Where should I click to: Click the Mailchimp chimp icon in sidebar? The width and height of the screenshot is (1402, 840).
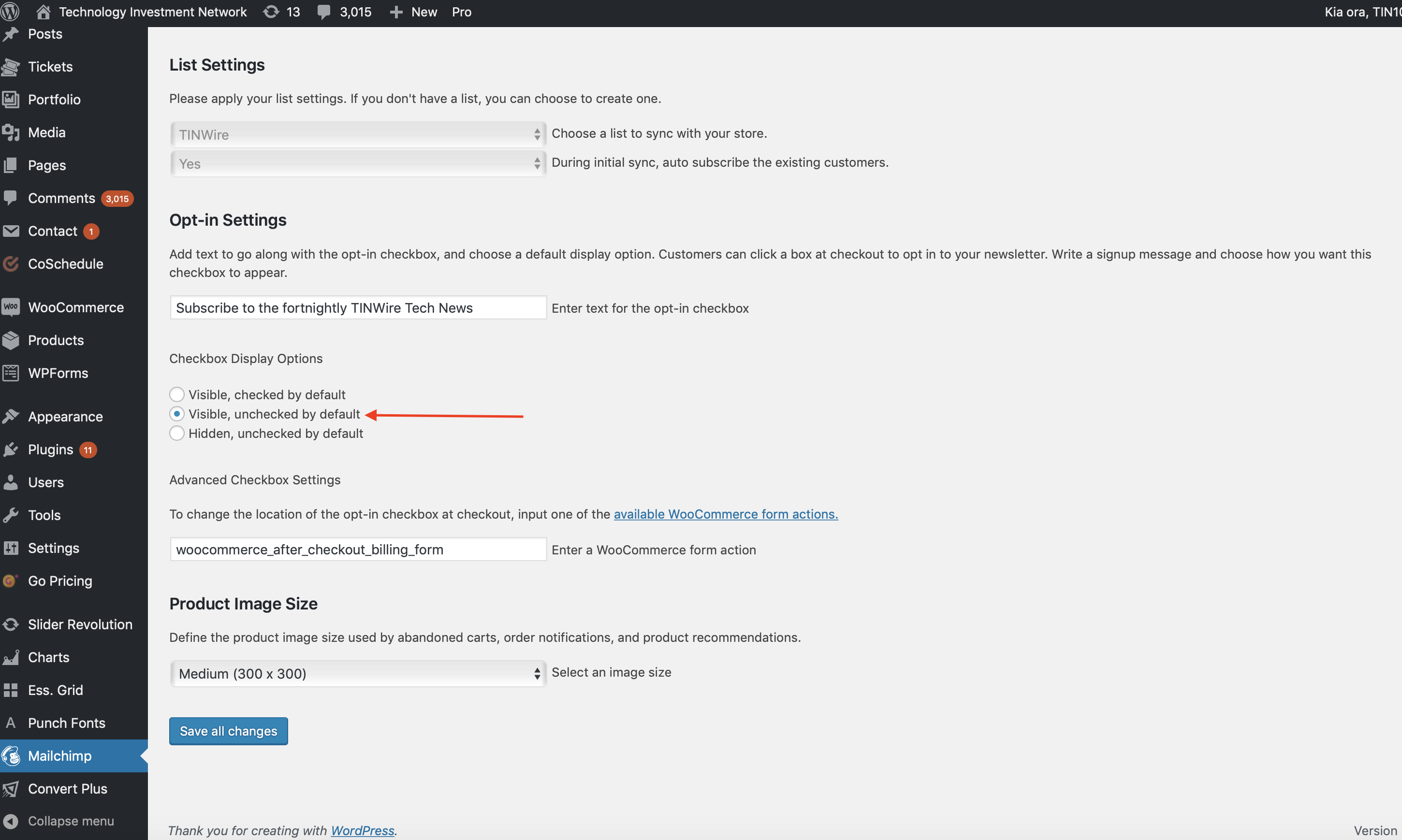pos(11,755)
